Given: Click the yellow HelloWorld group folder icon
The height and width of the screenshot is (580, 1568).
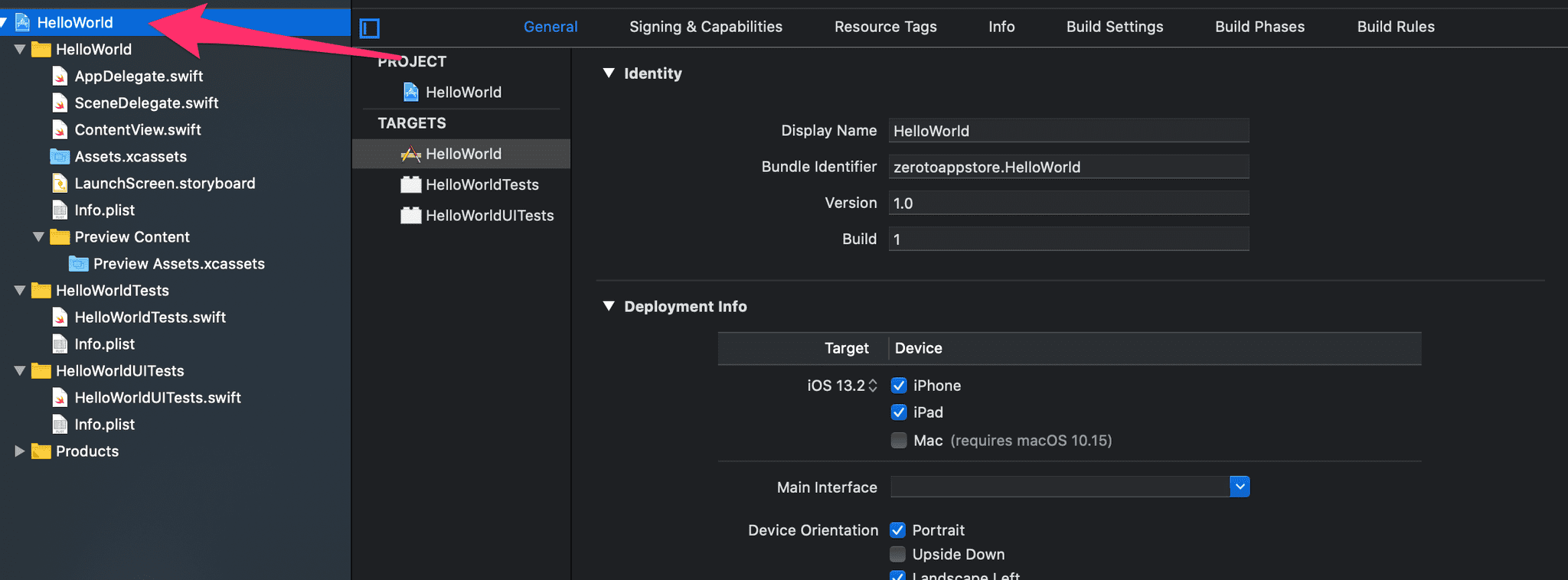Looking at the screenshot, I should [x=41, y=49].
